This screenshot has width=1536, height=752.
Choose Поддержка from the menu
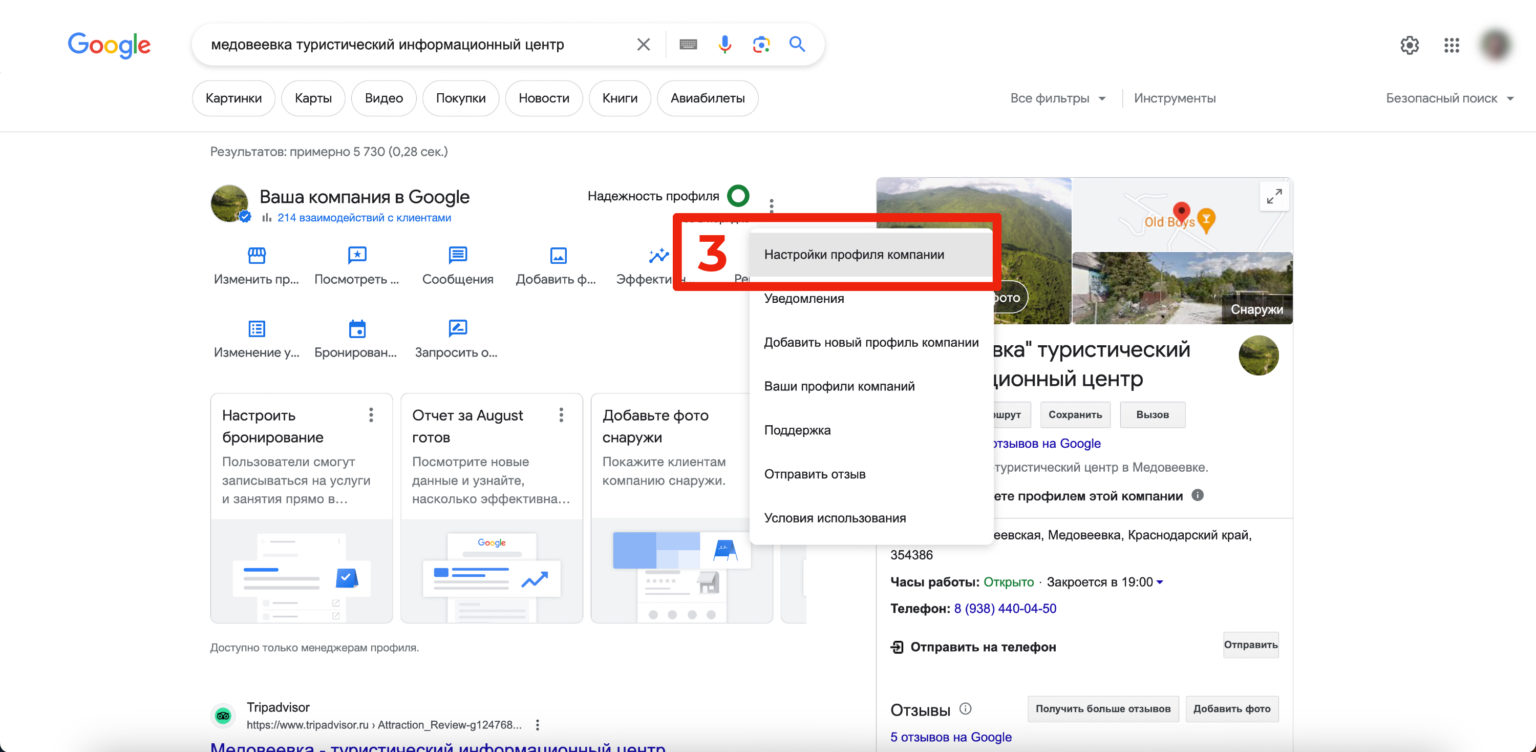871,430
